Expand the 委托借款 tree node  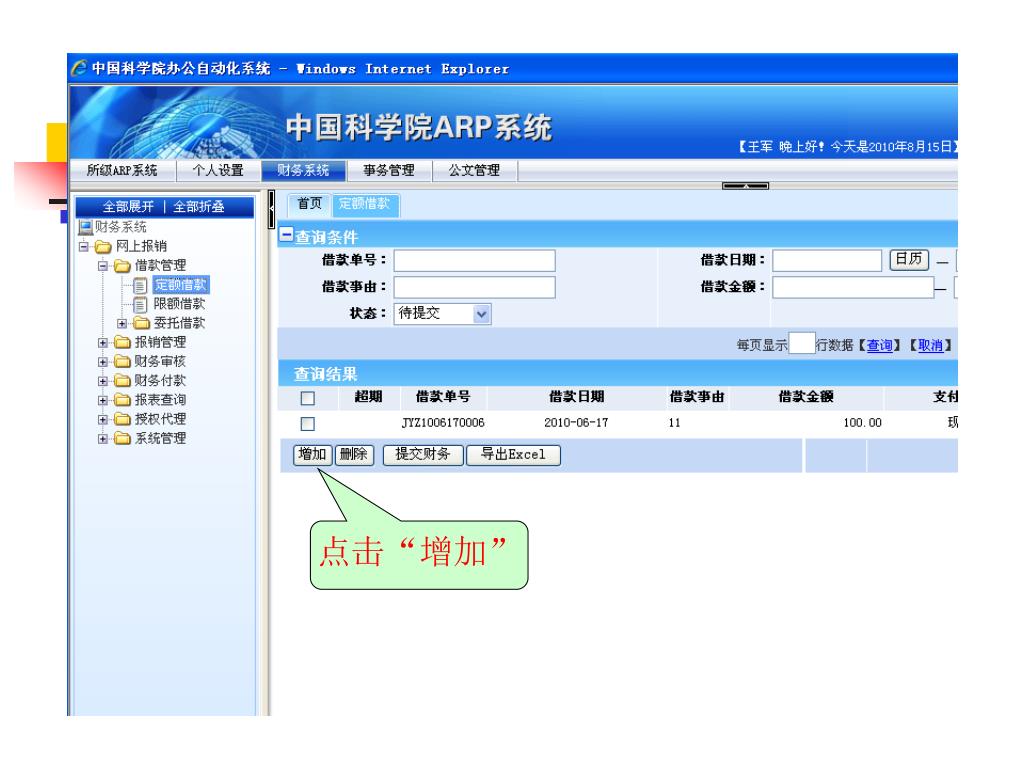point(122,323)
